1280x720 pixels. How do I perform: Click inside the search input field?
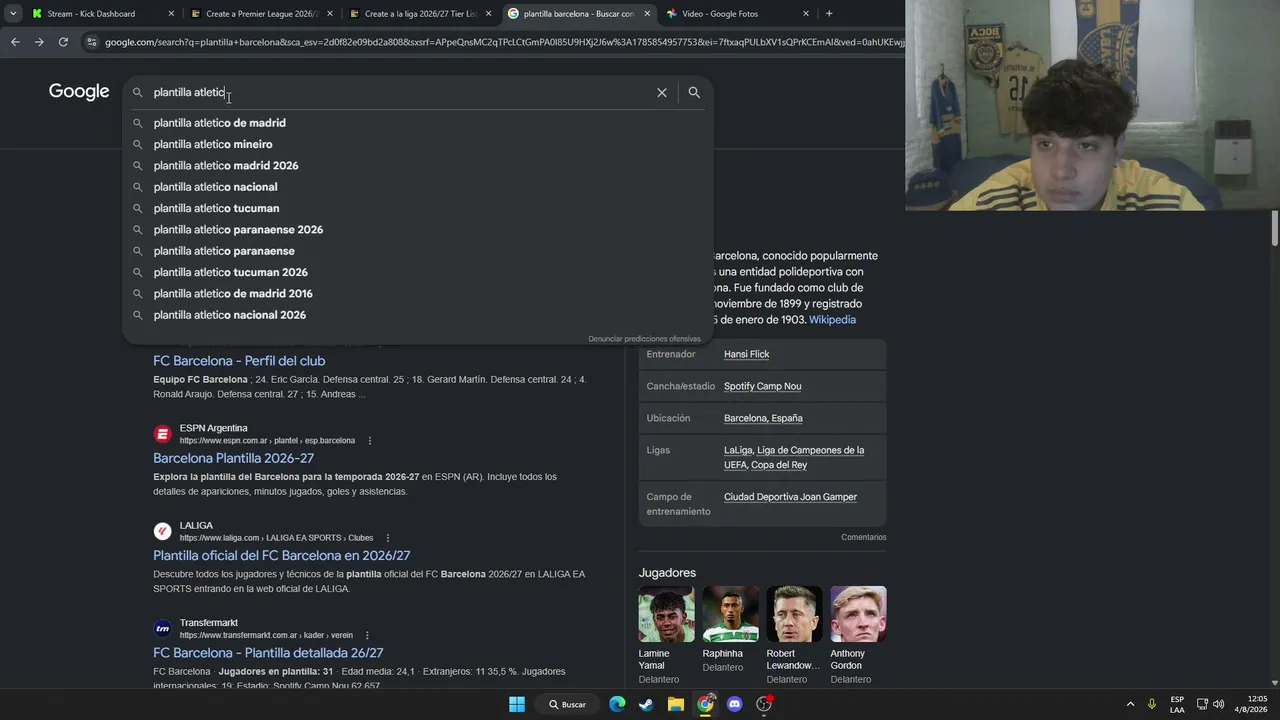[400, 92]
